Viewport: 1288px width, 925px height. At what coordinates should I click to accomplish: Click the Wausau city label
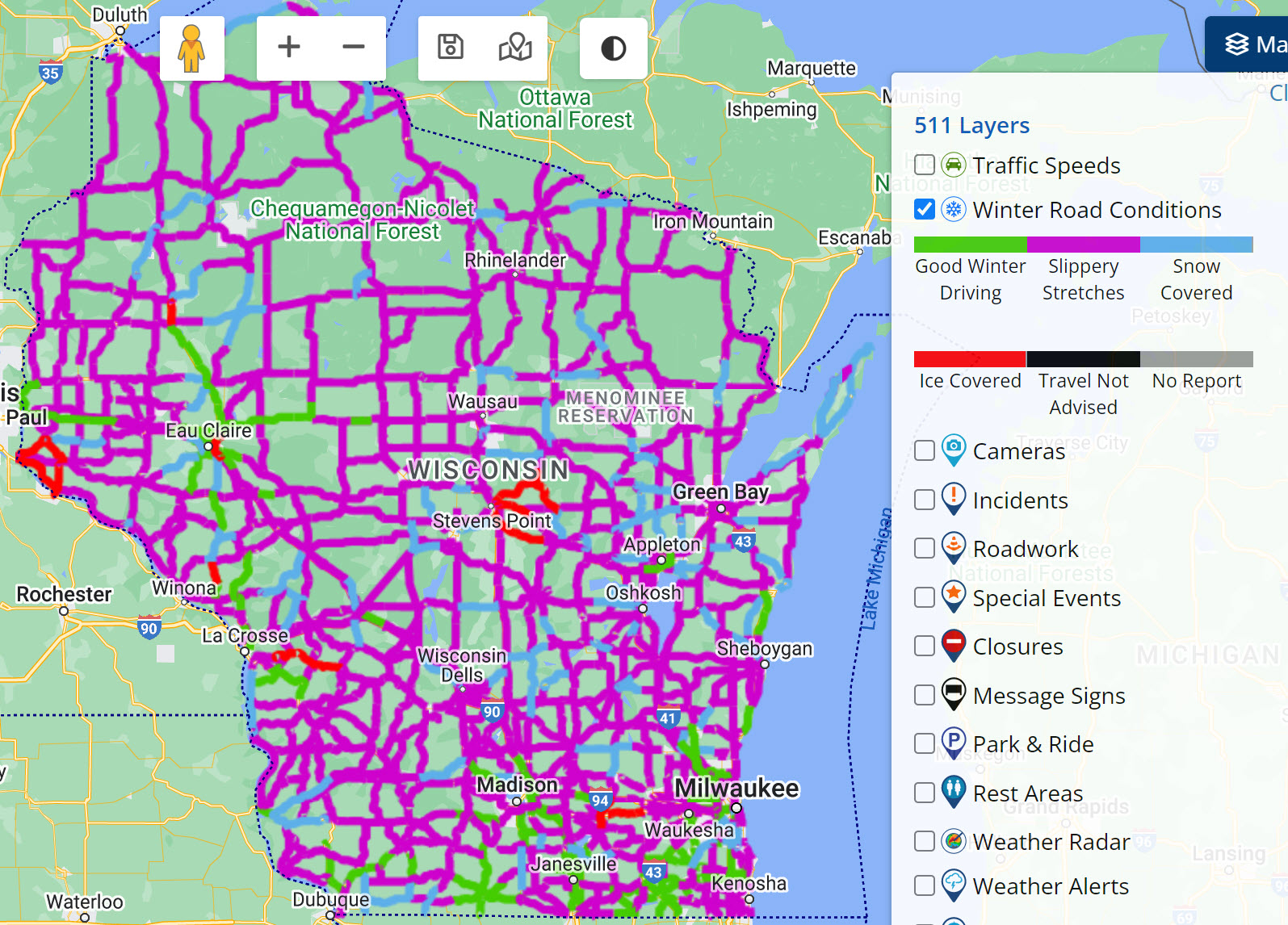[x=483, y=401]
